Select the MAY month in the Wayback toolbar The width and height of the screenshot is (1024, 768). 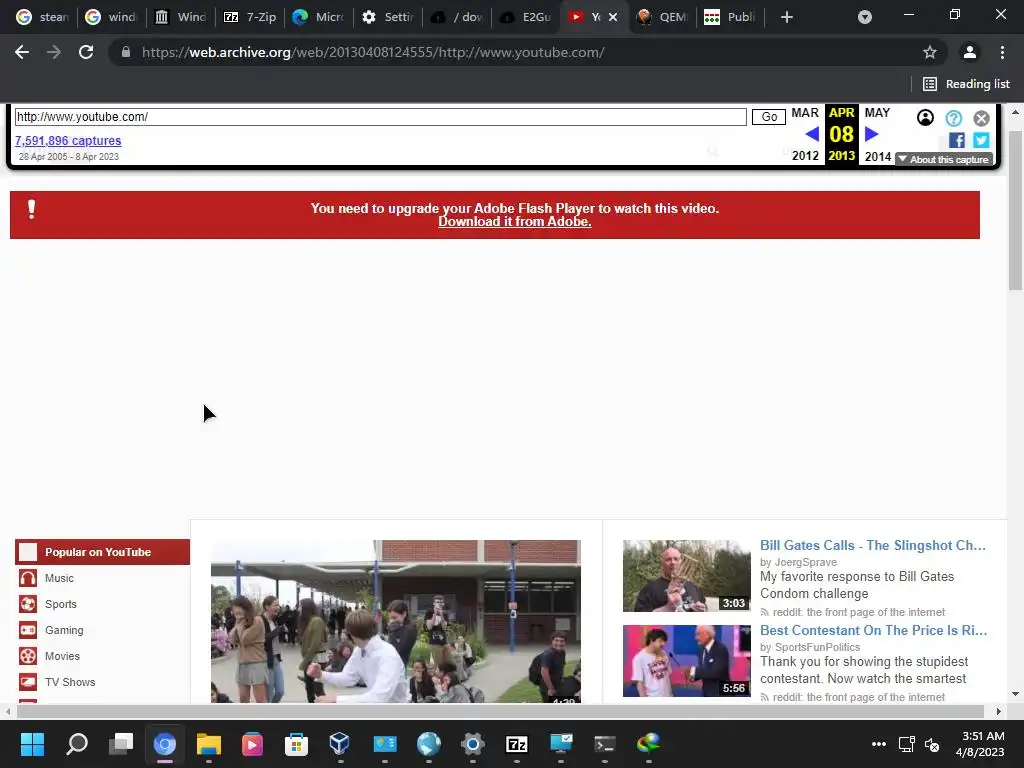click(x=877, y=113)
